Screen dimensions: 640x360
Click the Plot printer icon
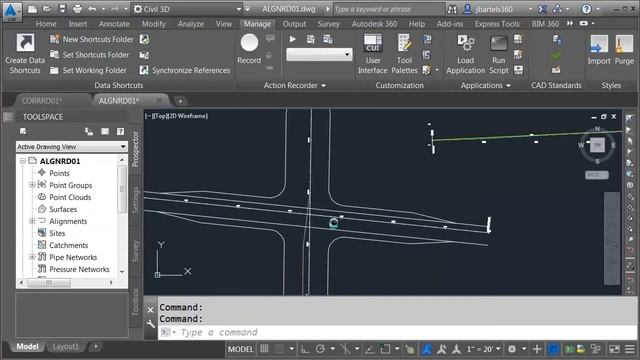click(77, 9)
